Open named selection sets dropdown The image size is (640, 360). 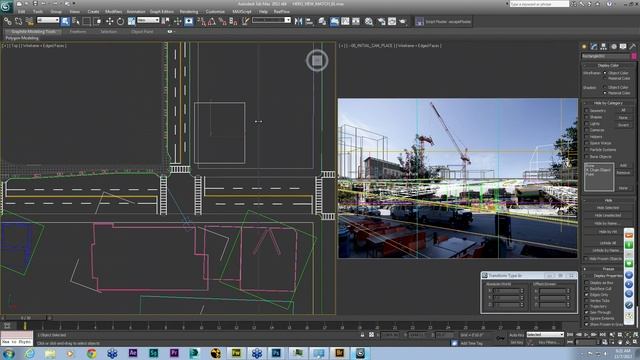pos(271,20)
